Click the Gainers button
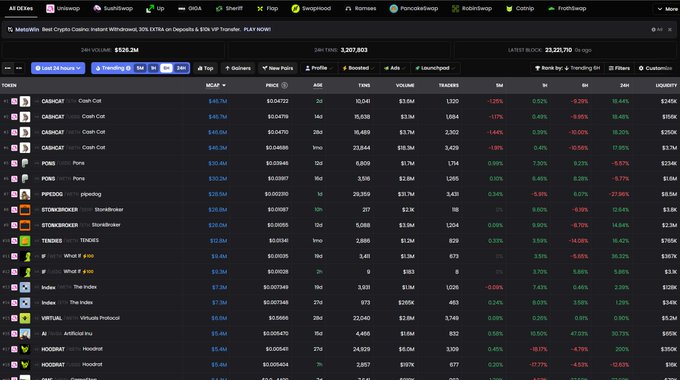This screenshot has height=380, width=680. (238, 68)
